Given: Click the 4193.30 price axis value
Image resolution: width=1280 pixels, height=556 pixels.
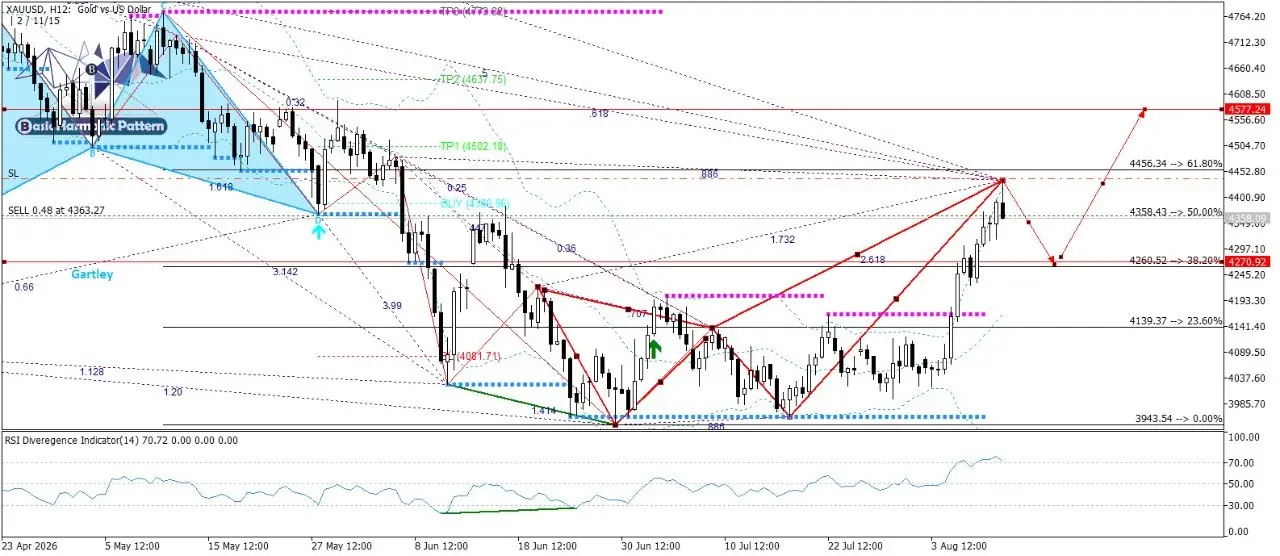Looking at the screenshot, I should (1245, 301).
